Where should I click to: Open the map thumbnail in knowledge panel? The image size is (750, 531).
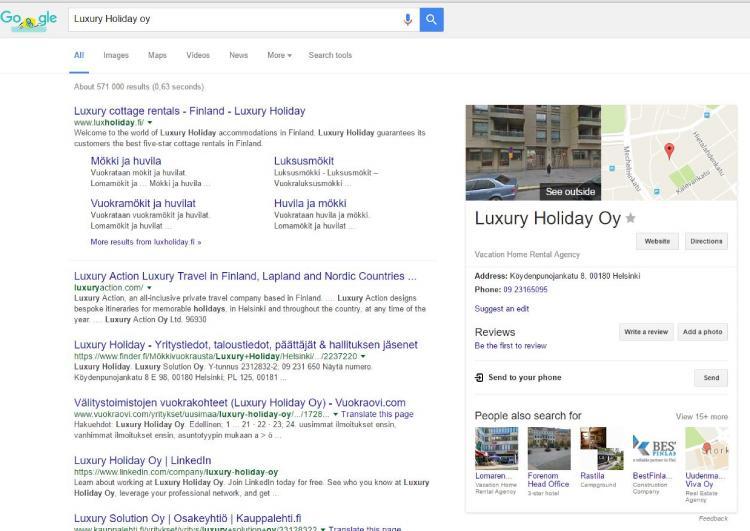click(x=669, y=153)
